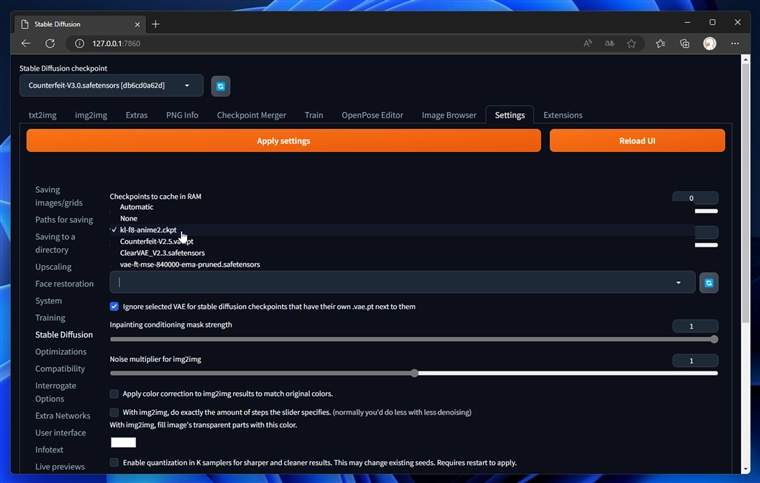Open the browser profile avatar
This screenshot has height=483, width=760.
pyautogui.click(x=710, y=44)
